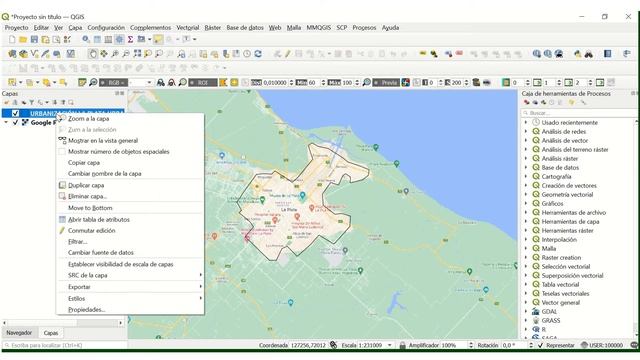The width and height of the screenshot is (640, 360).
Task: Click the identify features icon
Action: pos(86,39)
